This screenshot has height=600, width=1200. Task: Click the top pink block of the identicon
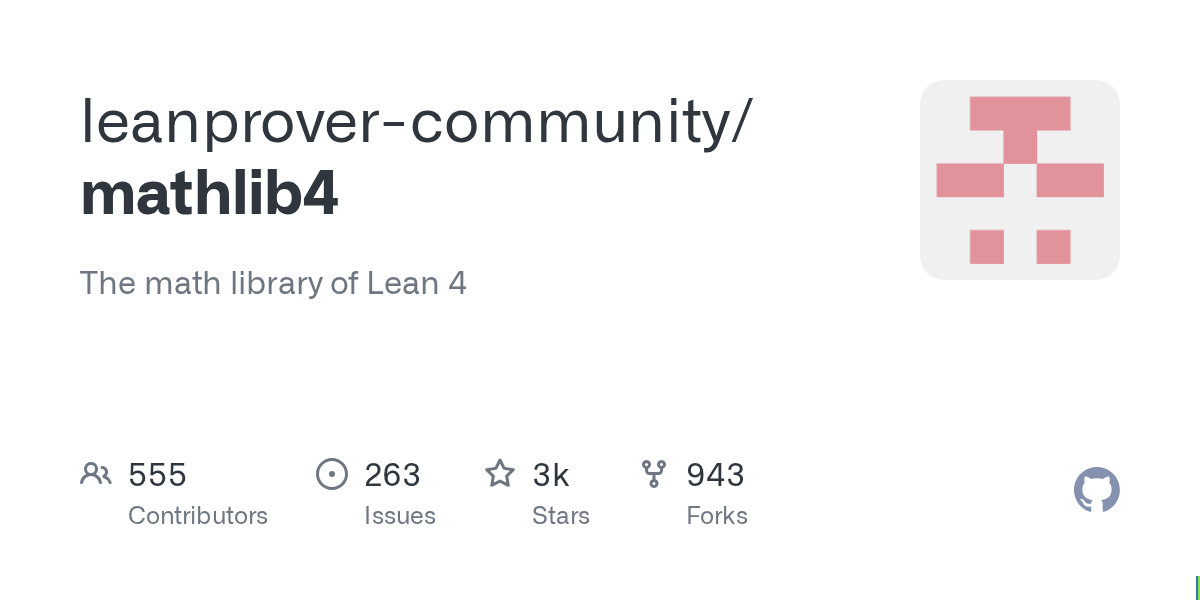1019,114
